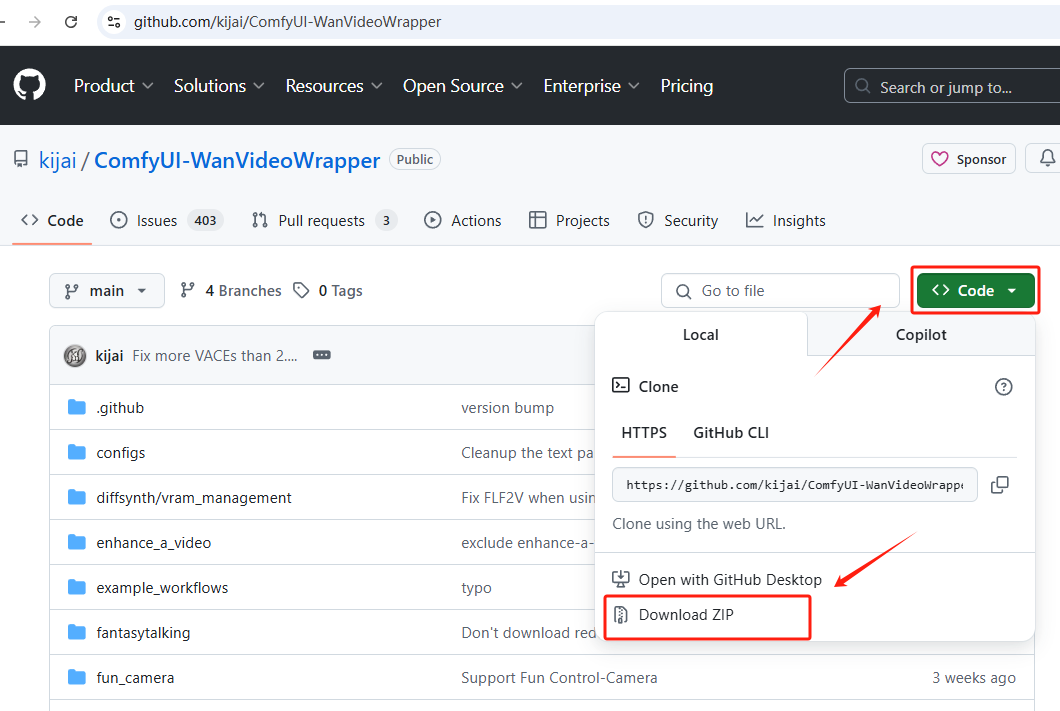Toggle the green Code dropdown button
The image size is (1060, 711).
pyautogui.click(x=975, y=291)
